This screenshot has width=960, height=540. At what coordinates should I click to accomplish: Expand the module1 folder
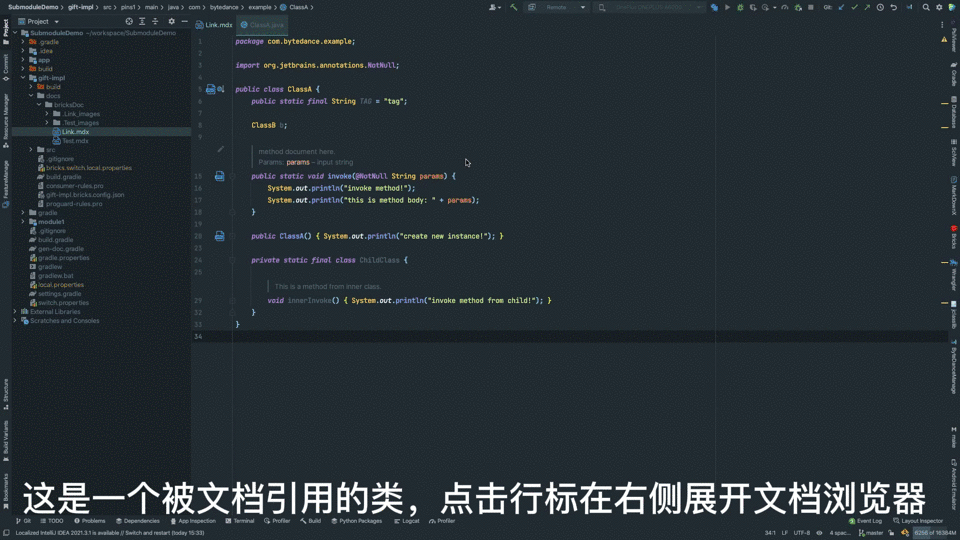point(23,222)
